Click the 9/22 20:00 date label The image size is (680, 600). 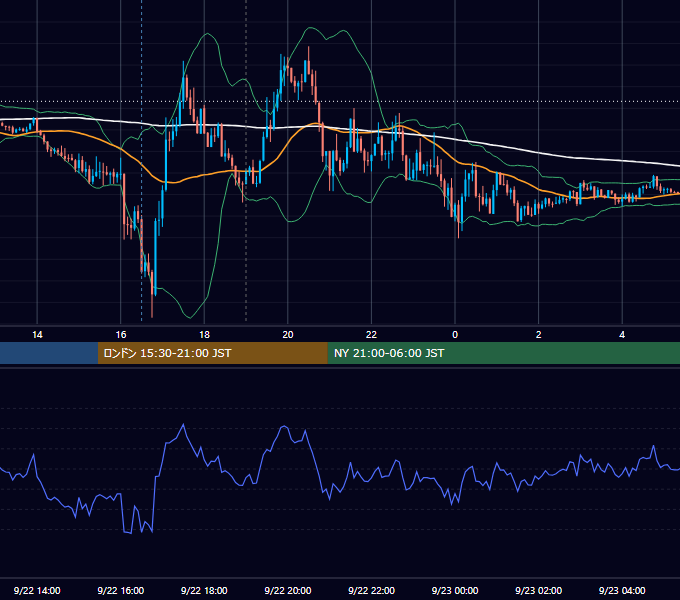pos(288,590)
